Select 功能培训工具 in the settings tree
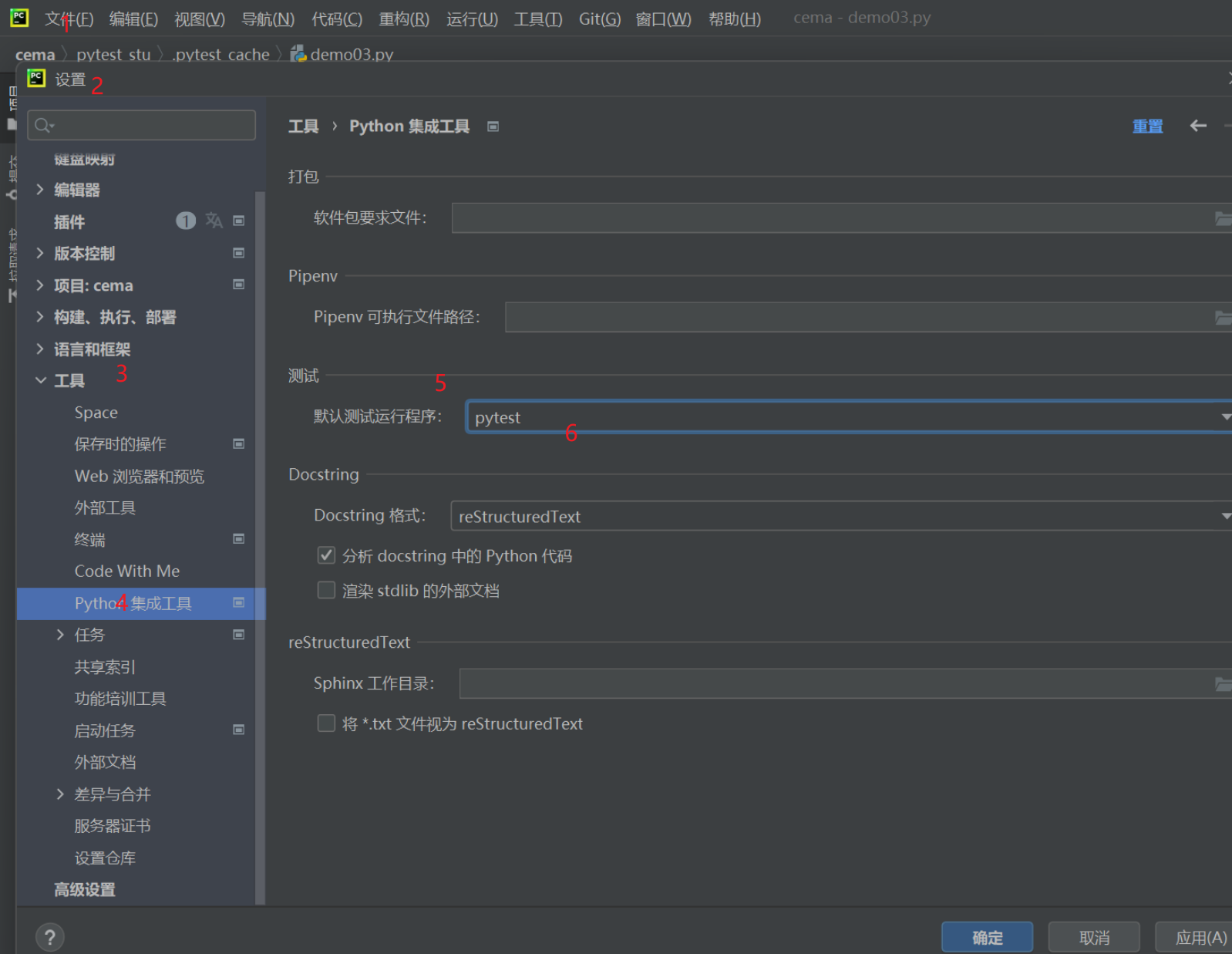 tap(120, 698)
